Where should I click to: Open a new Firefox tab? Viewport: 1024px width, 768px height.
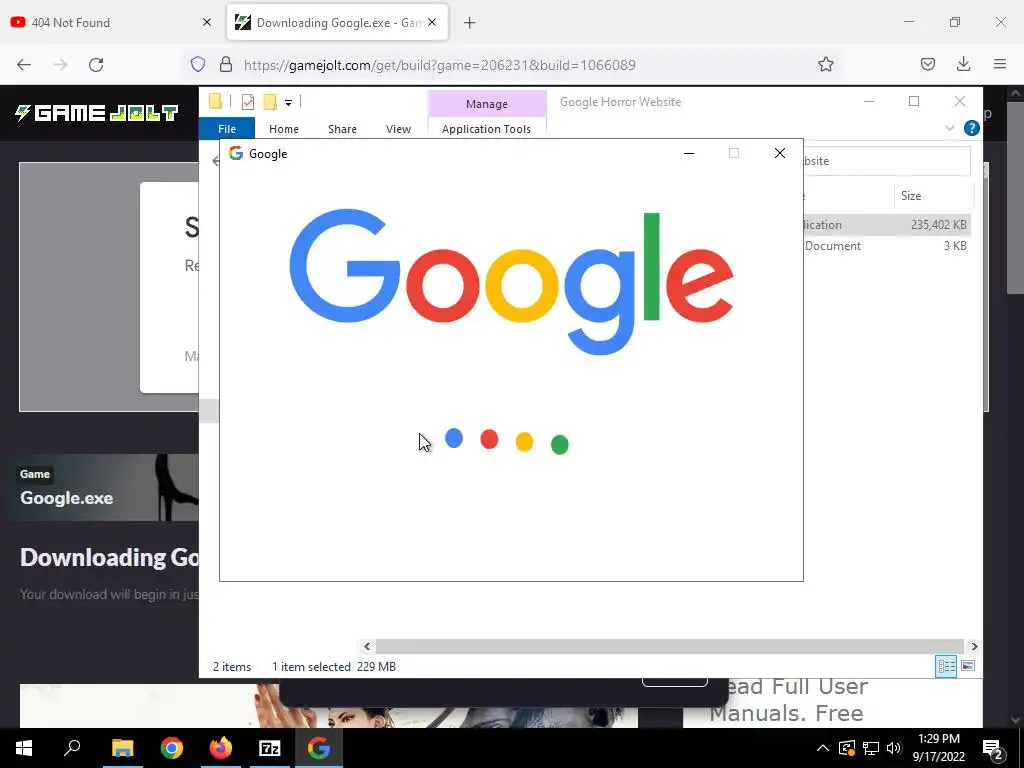[469, 23]
